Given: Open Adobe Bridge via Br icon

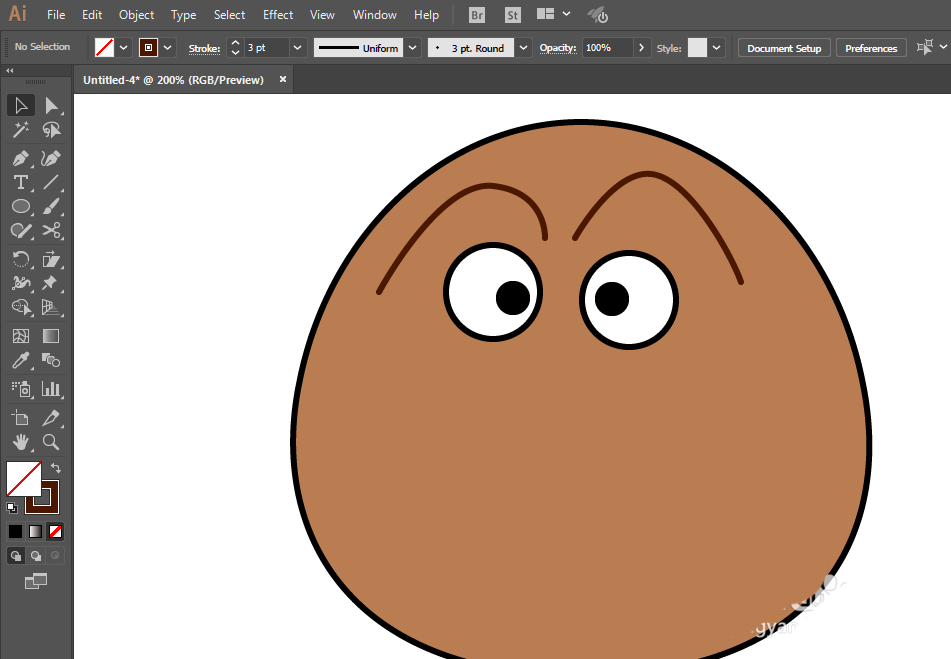Looking at the screenshot, I should coord(477,15).
